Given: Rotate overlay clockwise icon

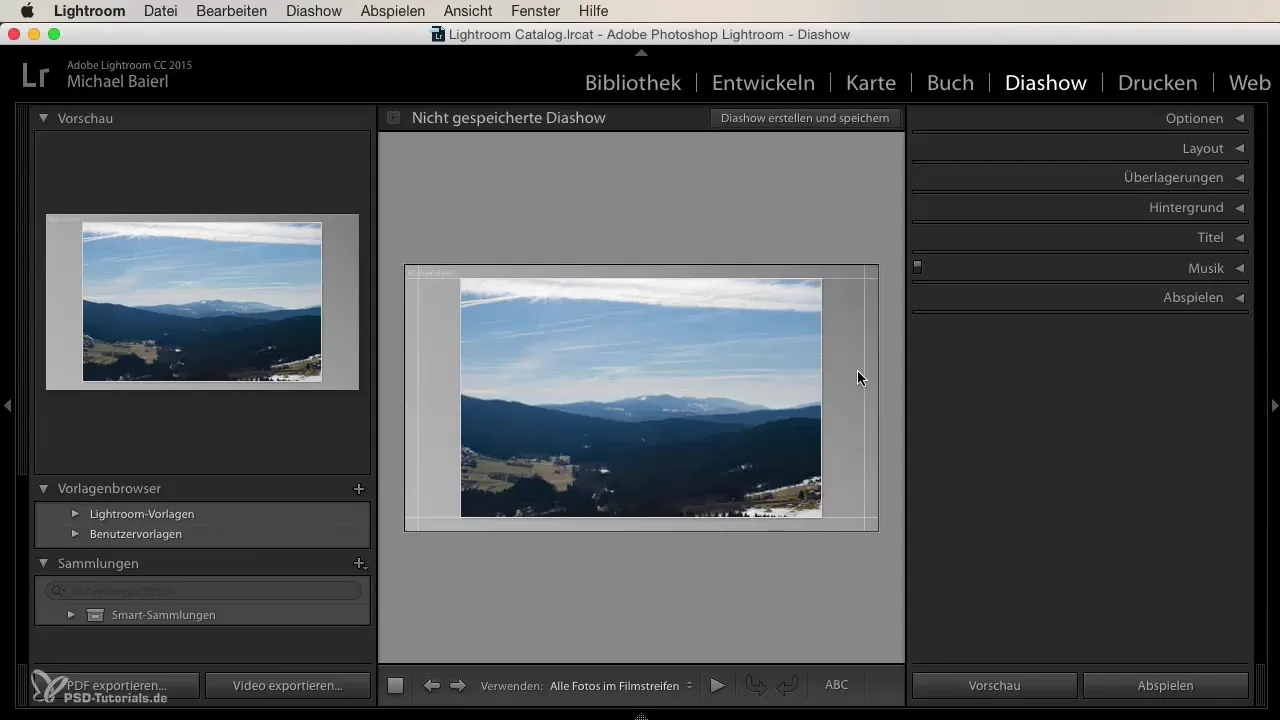Looking at the screenshot, I should 788,686.
